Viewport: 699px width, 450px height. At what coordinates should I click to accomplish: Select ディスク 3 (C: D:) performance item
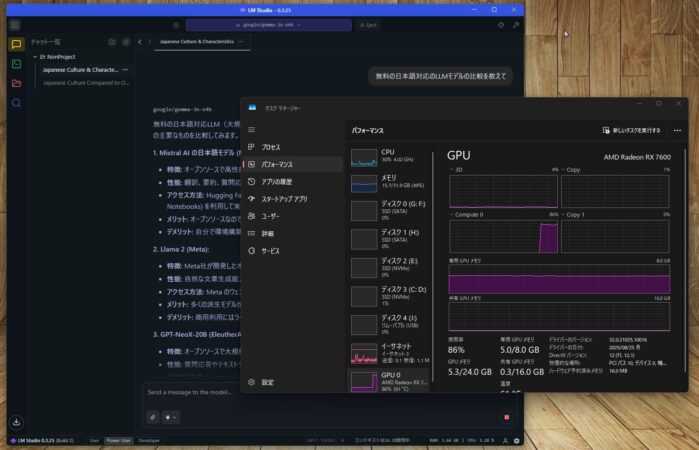(388, 296)
